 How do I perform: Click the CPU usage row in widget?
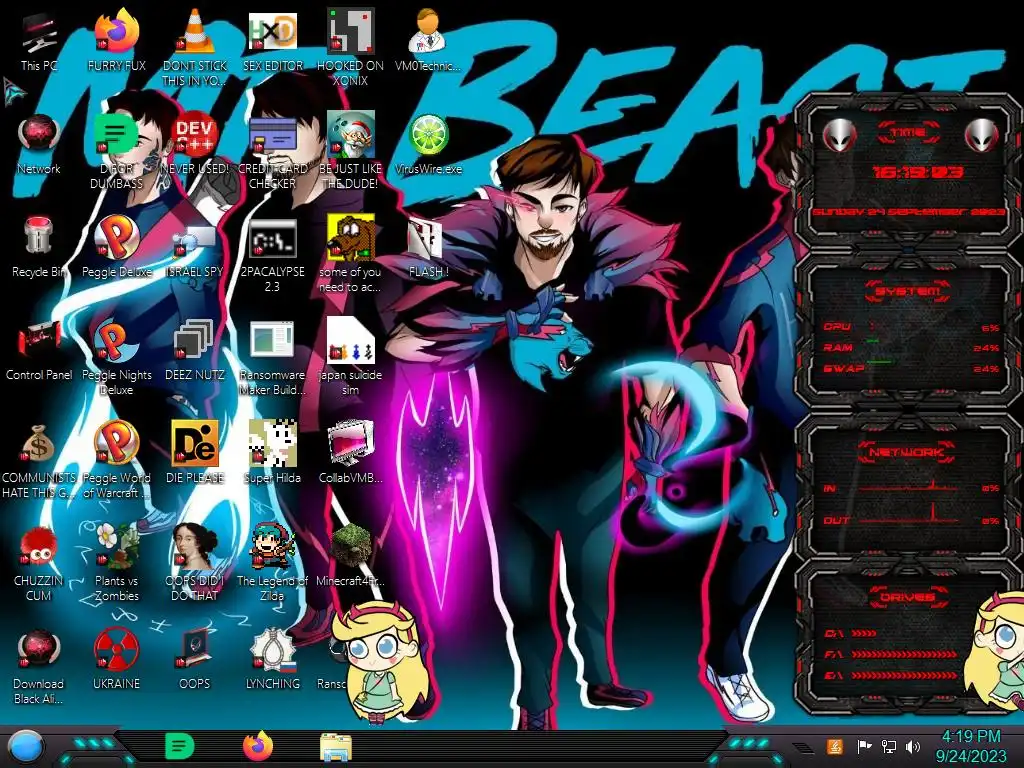click(x=910, y=327)
